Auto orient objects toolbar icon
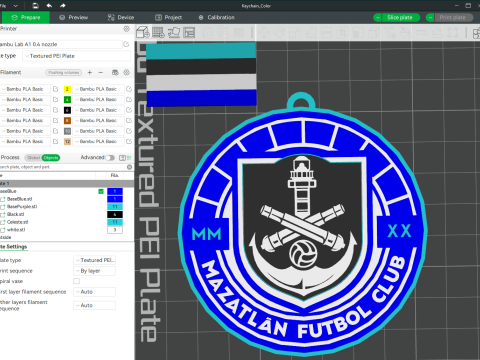 click(174, 32)
